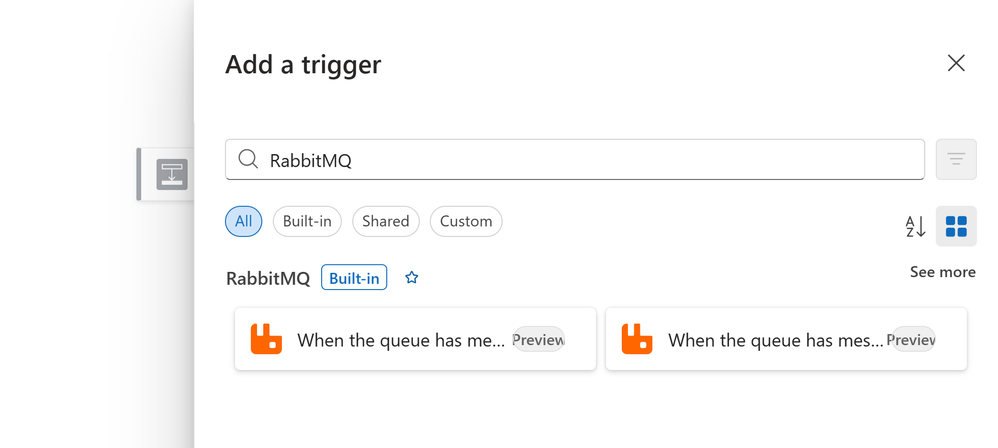This screenshot has width=998, height=448.
Task: Sort results alphabetically with A-Z icon
Action: [x=915, y=227]
